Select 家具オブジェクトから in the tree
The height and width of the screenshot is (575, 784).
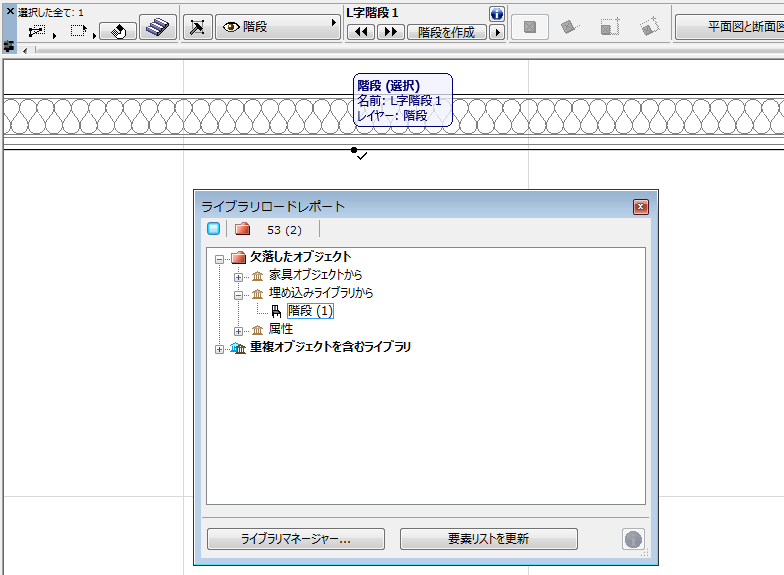click(x=315, y=275)
